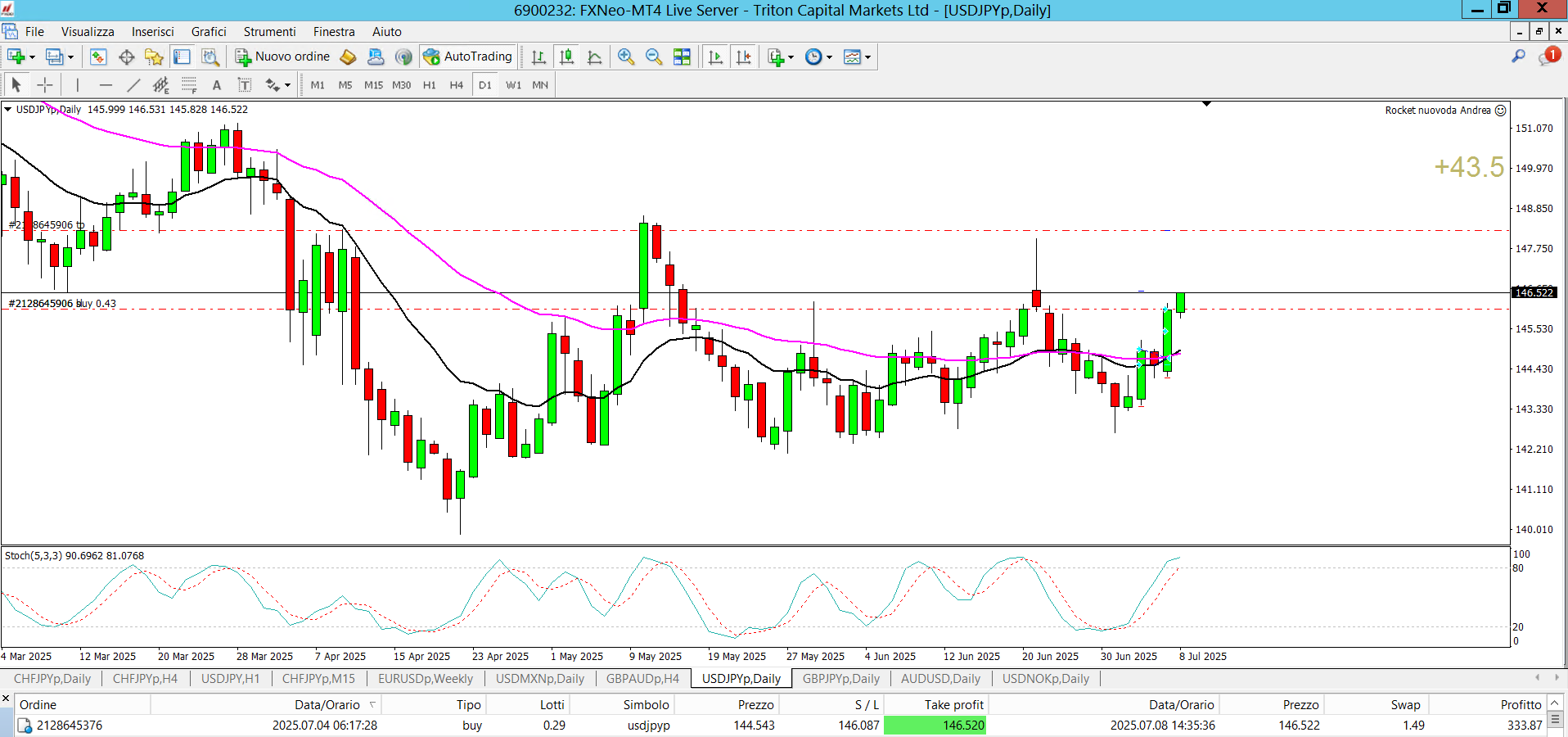Expand the profiles dropdown arrow
Viewport: 1568px width, 737px height.
[70, 57]
